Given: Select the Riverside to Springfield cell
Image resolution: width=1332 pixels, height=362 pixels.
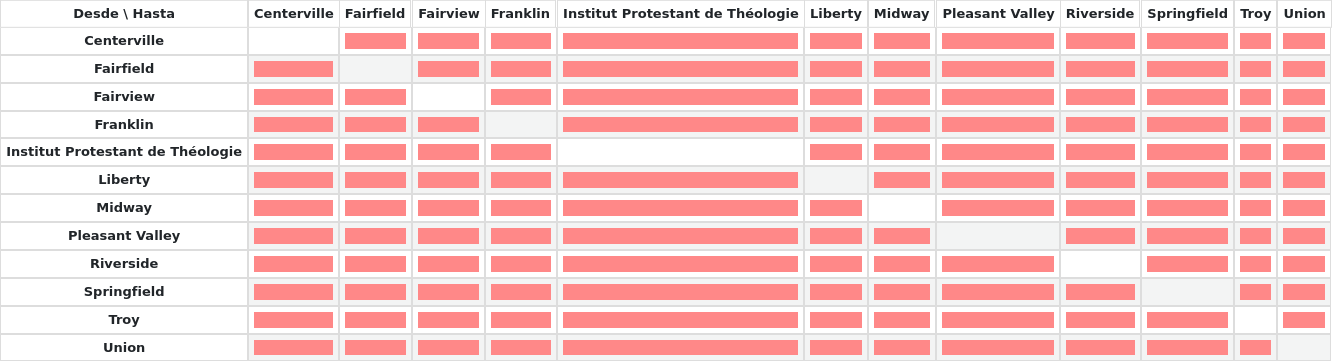Looking at the screenshot, I should [1187, 264].
